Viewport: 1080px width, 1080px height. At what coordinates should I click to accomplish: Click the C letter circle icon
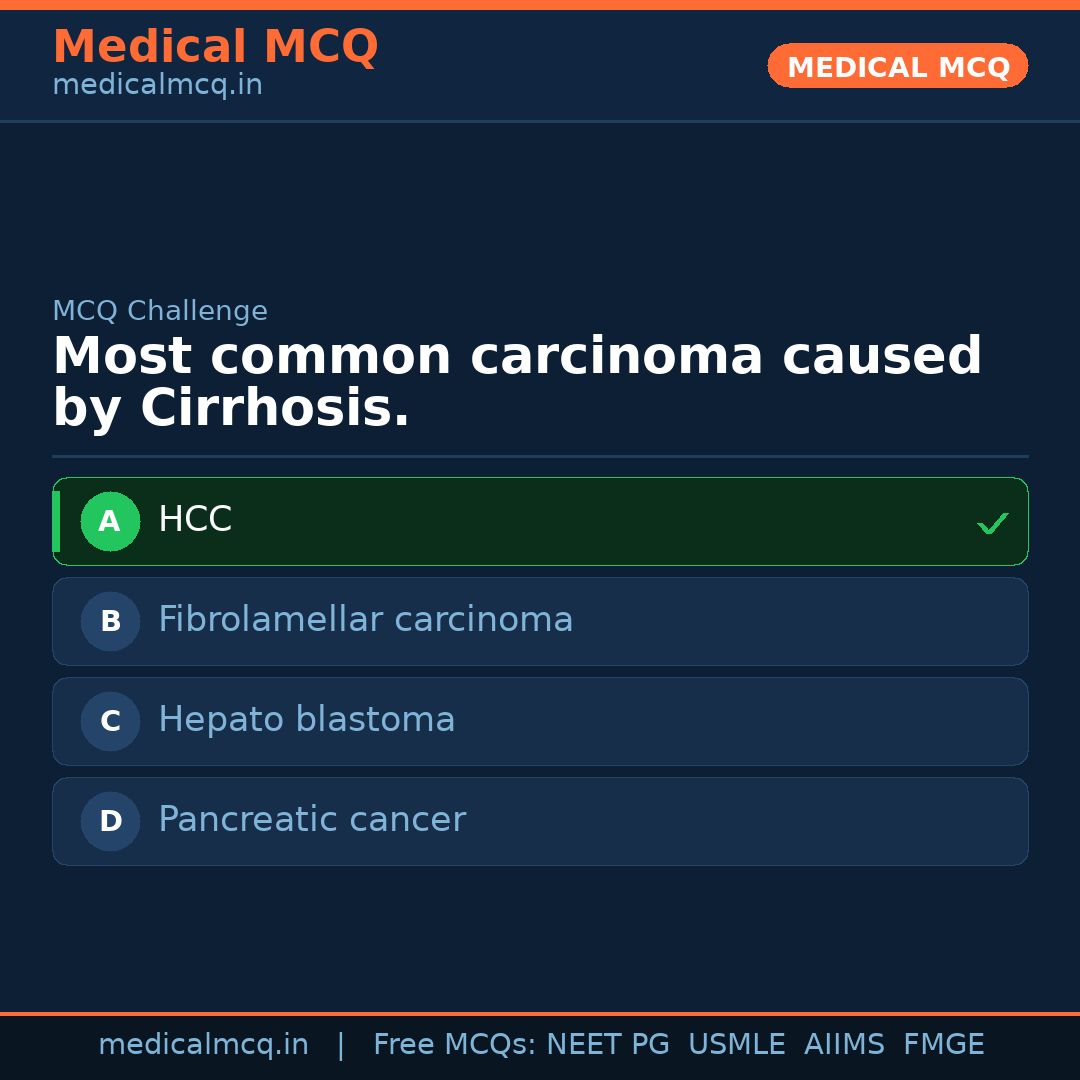pos(110,721)
